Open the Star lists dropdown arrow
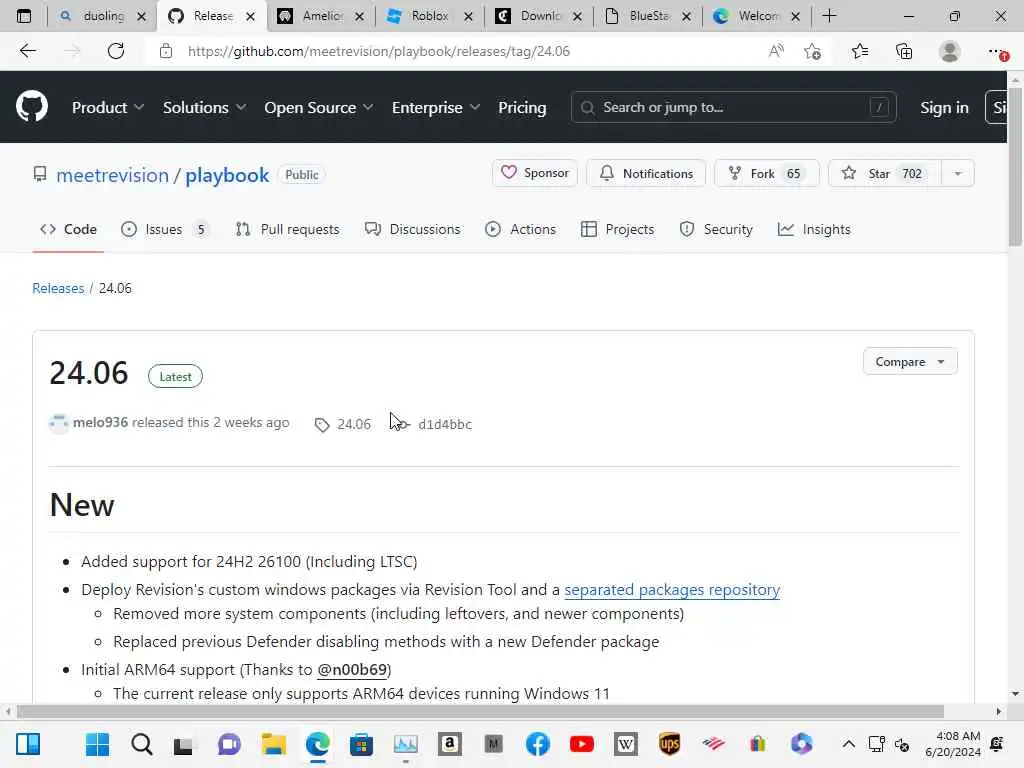Image resolution: width=1024 pixels, height=768 pixels. pyautogui.click(x=958, y=174)
